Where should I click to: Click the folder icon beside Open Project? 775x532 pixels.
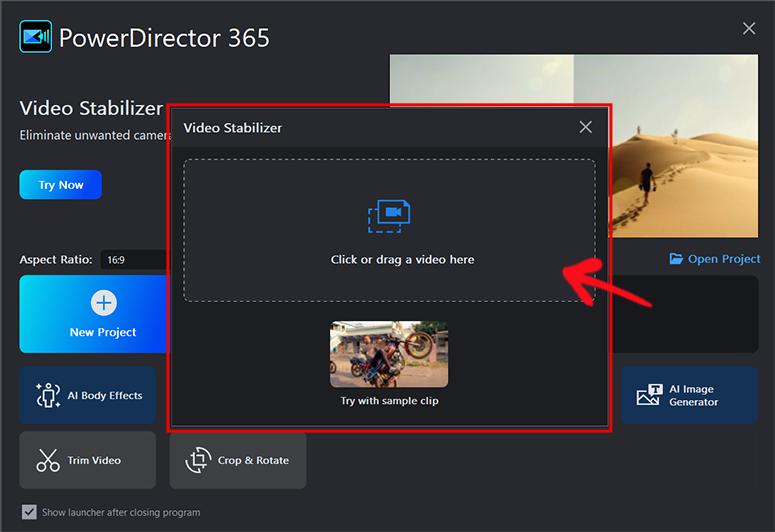pos(676,259)
